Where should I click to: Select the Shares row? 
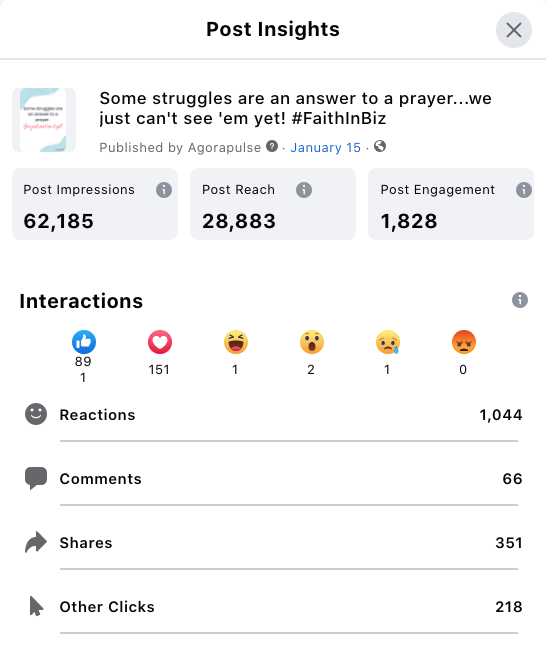tap(273, 543)
